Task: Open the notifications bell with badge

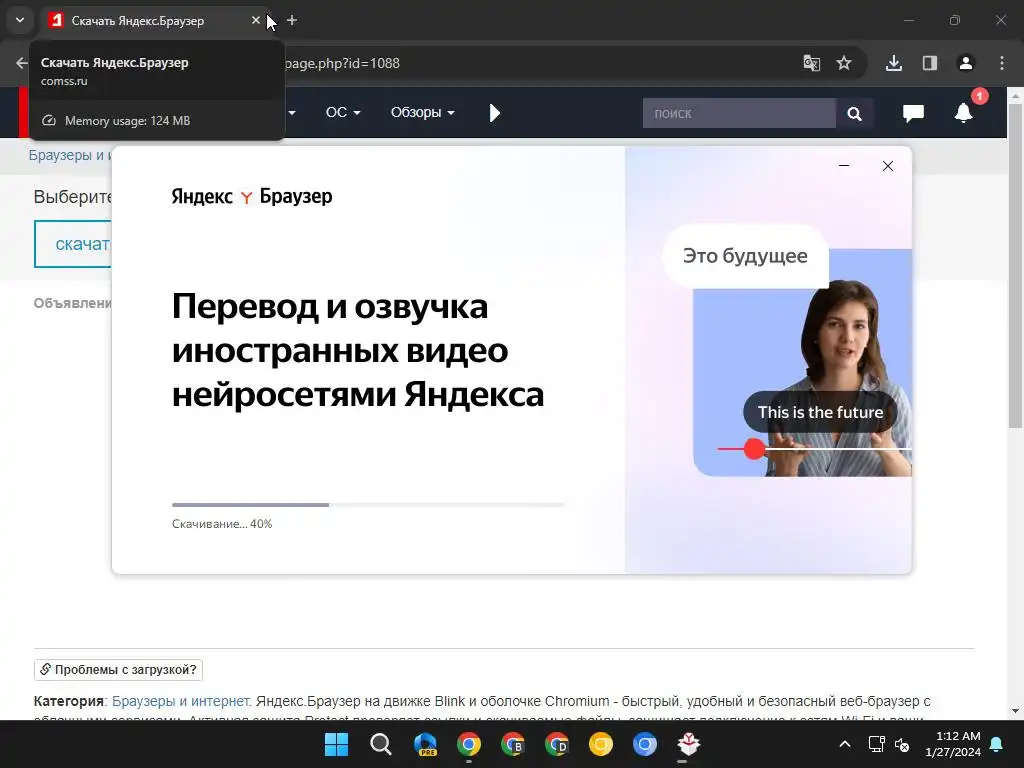Action: tap(963, 112)
